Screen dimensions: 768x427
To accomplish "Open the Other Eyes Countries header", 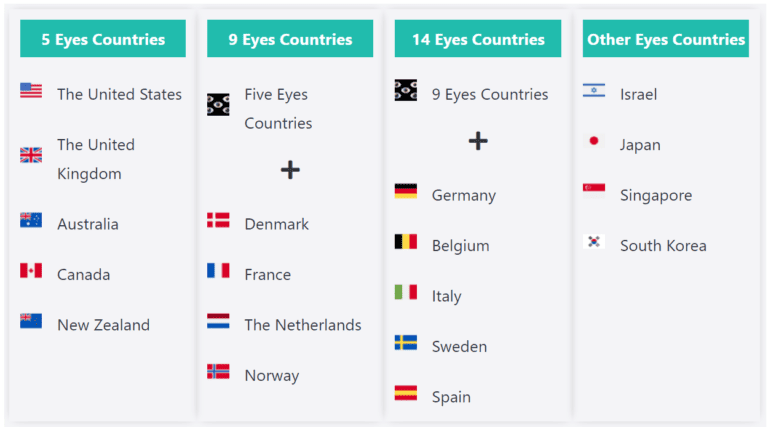I will 666,40.
